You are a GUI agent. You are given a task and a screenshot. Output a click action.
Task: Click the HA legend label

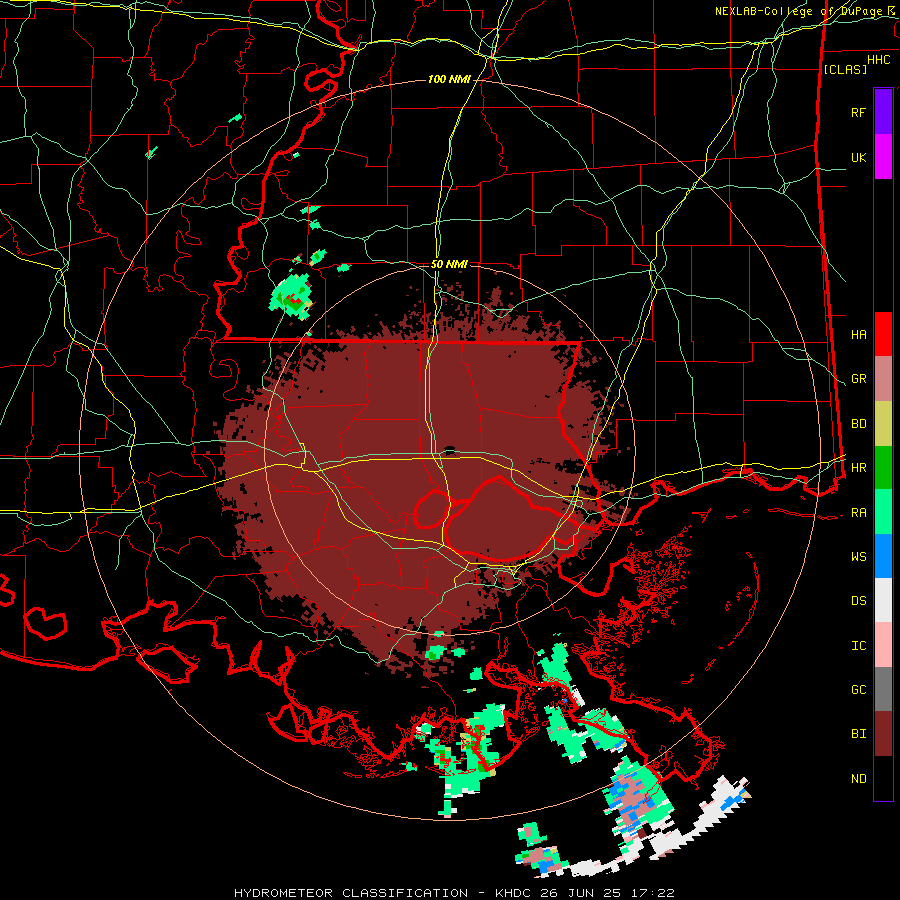858,335
